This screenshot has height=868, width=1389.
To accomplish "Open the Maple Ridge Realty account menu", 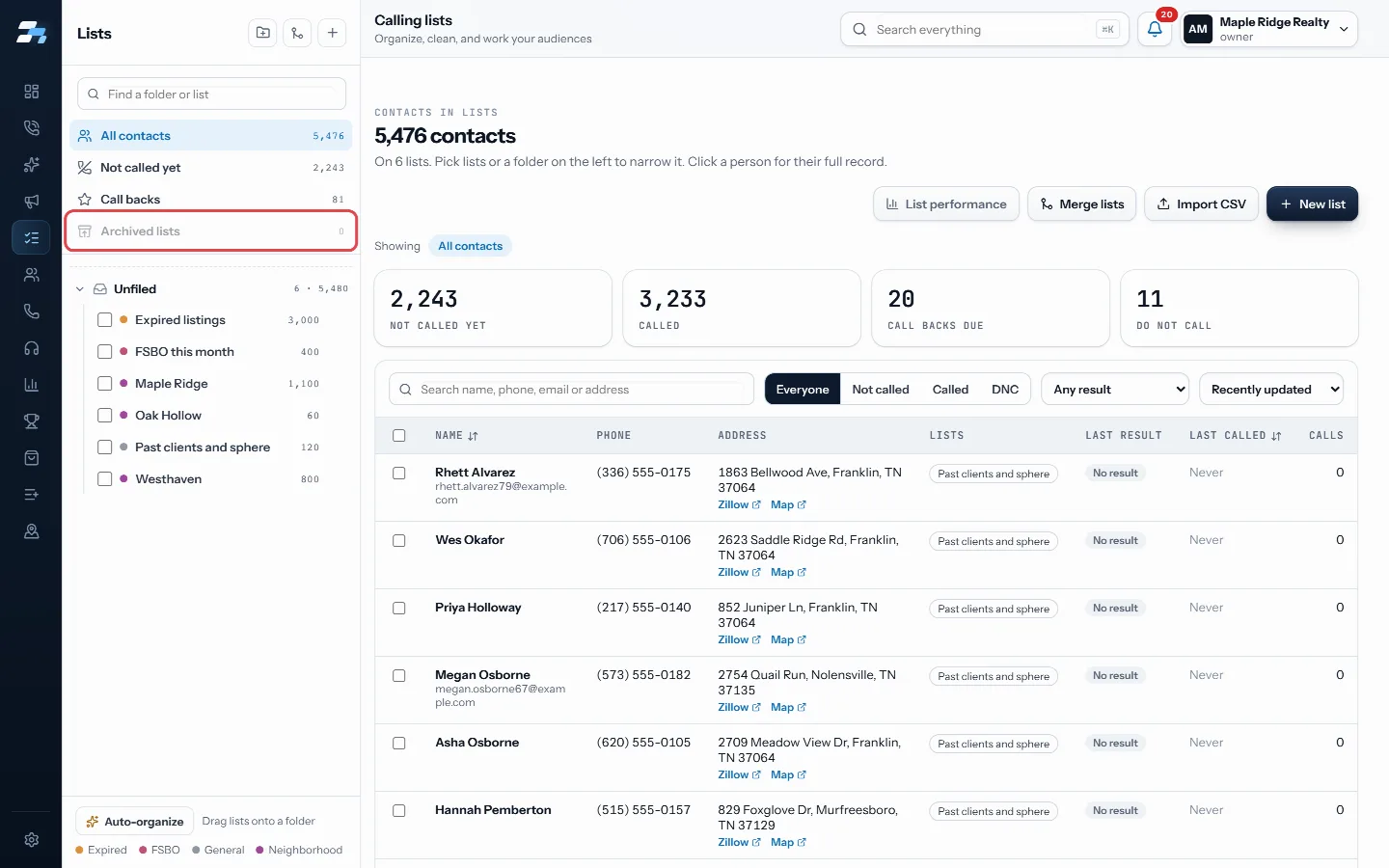I will click(x=1269, y=29).
